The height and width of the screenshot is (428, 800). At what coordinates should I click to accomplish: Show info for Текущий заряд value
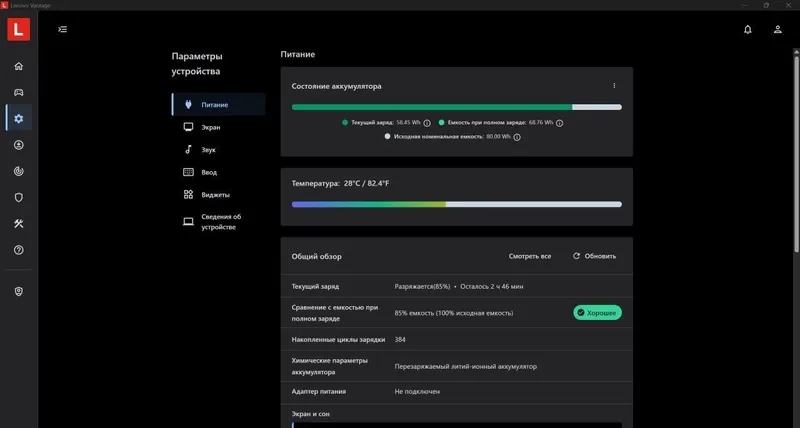click(x=427, y=123)
